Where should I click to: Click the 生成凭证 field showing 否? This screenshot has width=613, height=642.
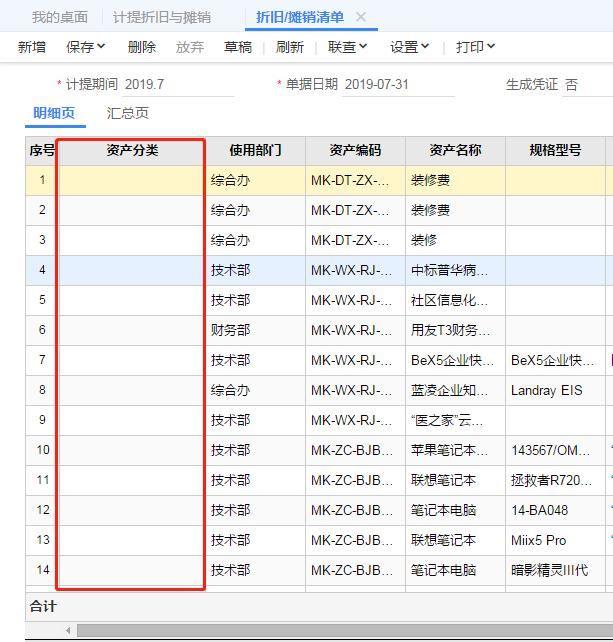click(587, 85)
